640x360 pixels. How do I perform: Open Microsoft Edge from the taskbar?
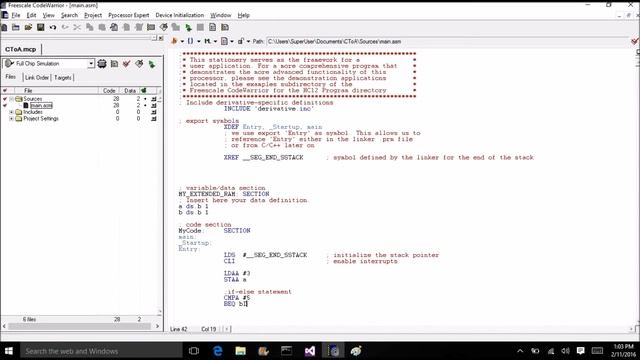tap(218, 351)
